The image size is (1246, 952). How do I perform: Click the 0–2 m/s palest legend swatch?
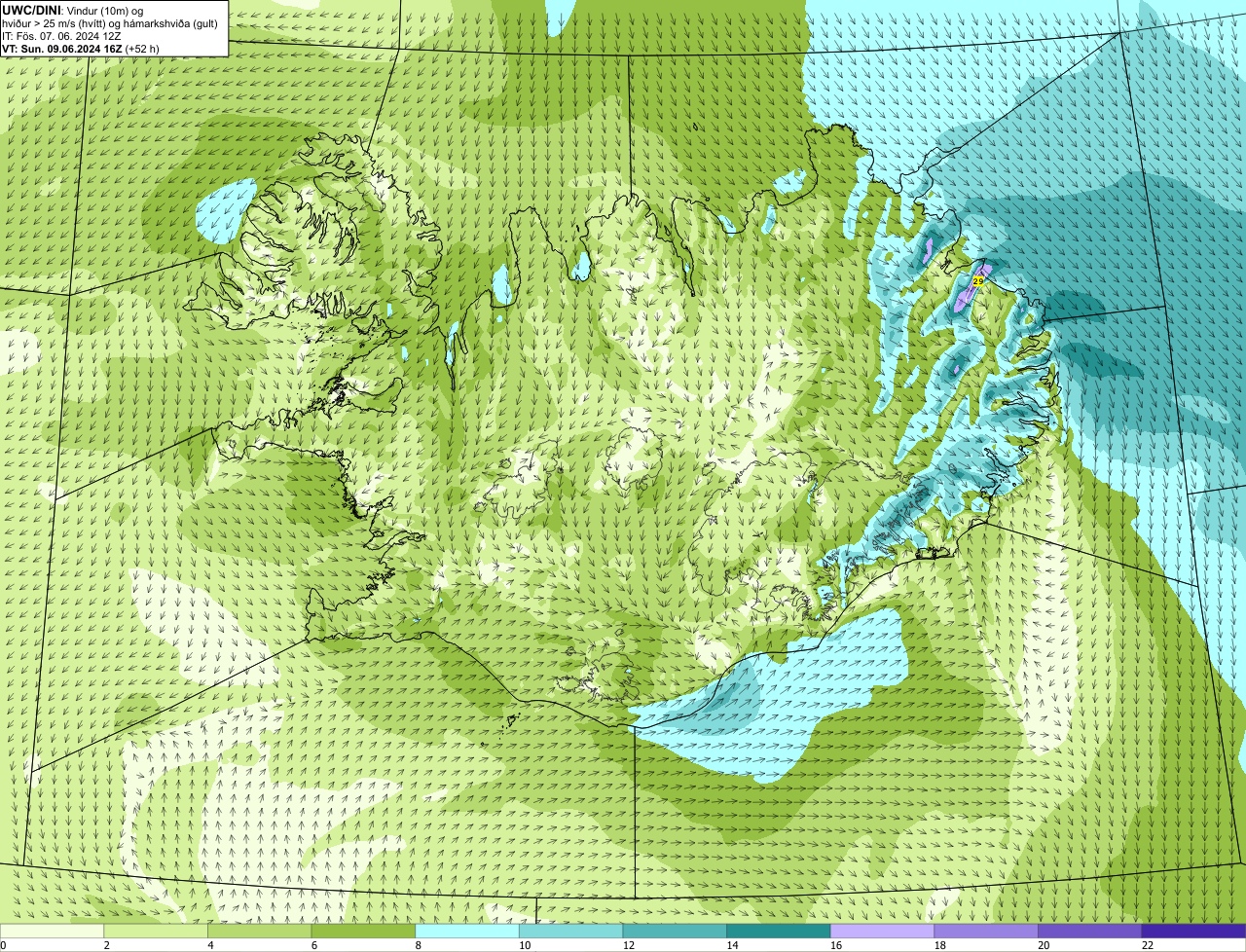[x=52, y=931]
